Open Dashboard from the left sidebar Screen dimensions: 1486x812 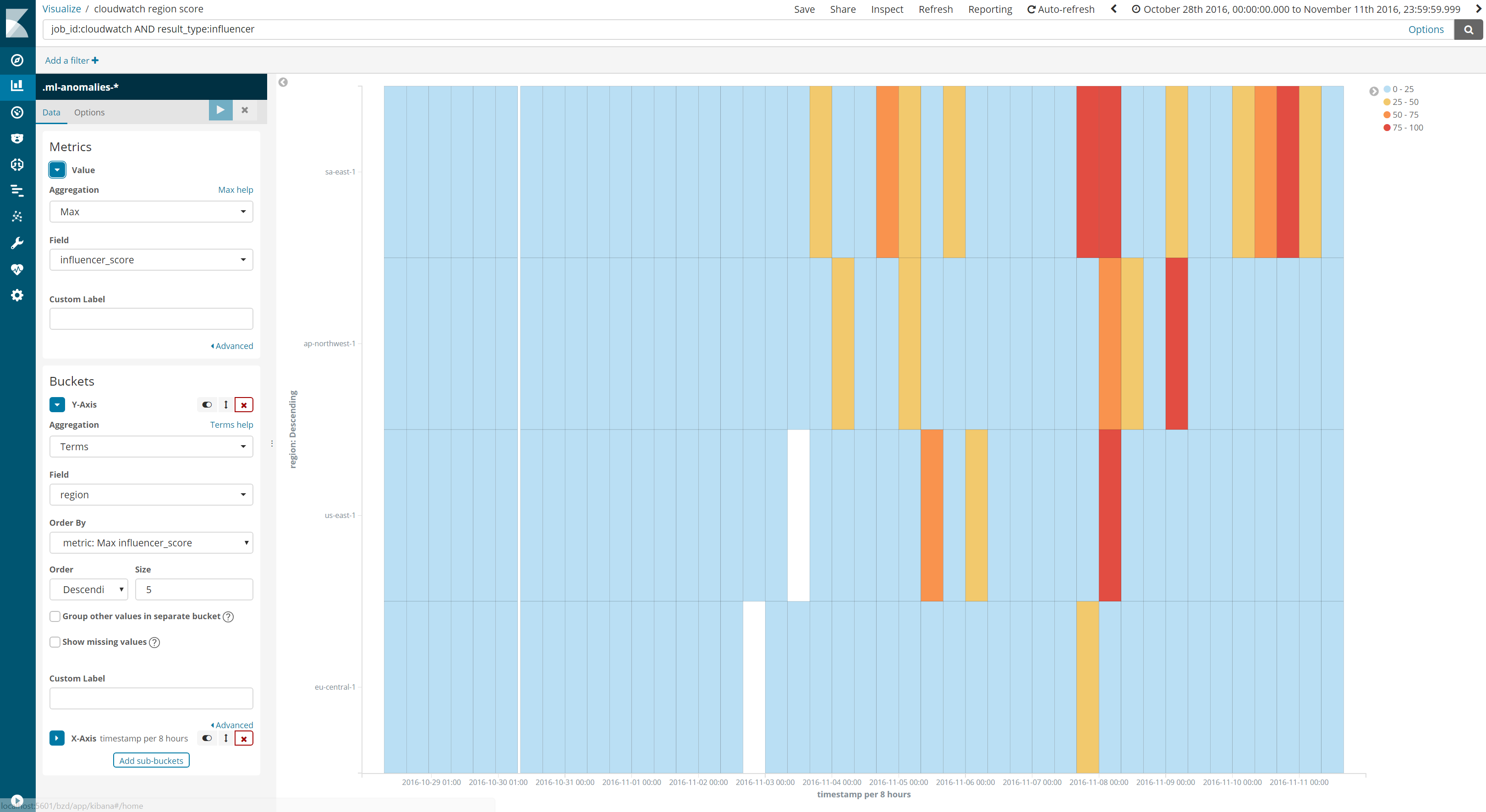(x=17, y=113)
